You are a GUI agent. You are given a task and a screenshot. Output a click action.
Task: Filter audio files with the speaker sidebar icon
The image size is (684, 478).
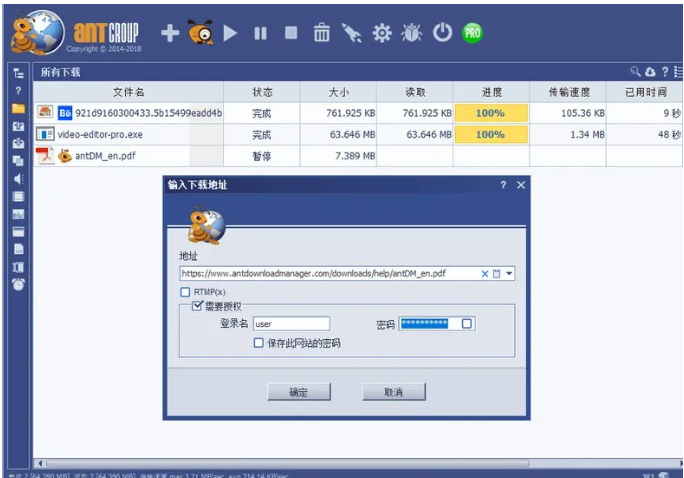tap(18, 179)
